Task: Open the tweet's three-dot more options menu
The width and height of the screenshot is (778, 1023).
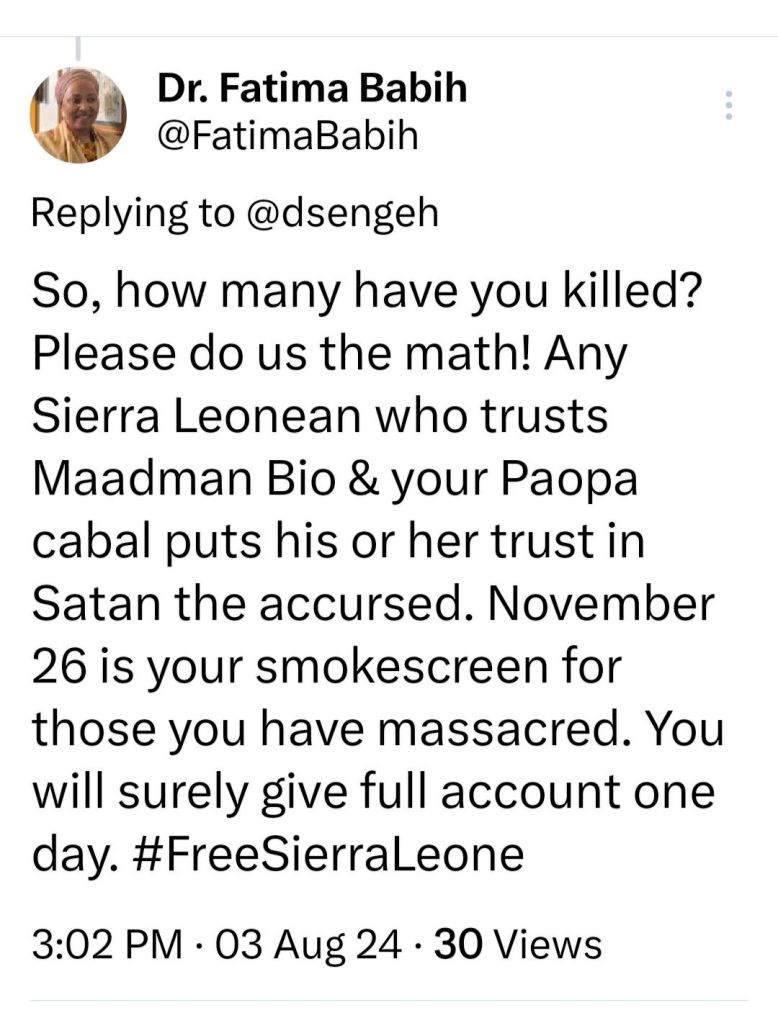Action: [x=729, y=105]
